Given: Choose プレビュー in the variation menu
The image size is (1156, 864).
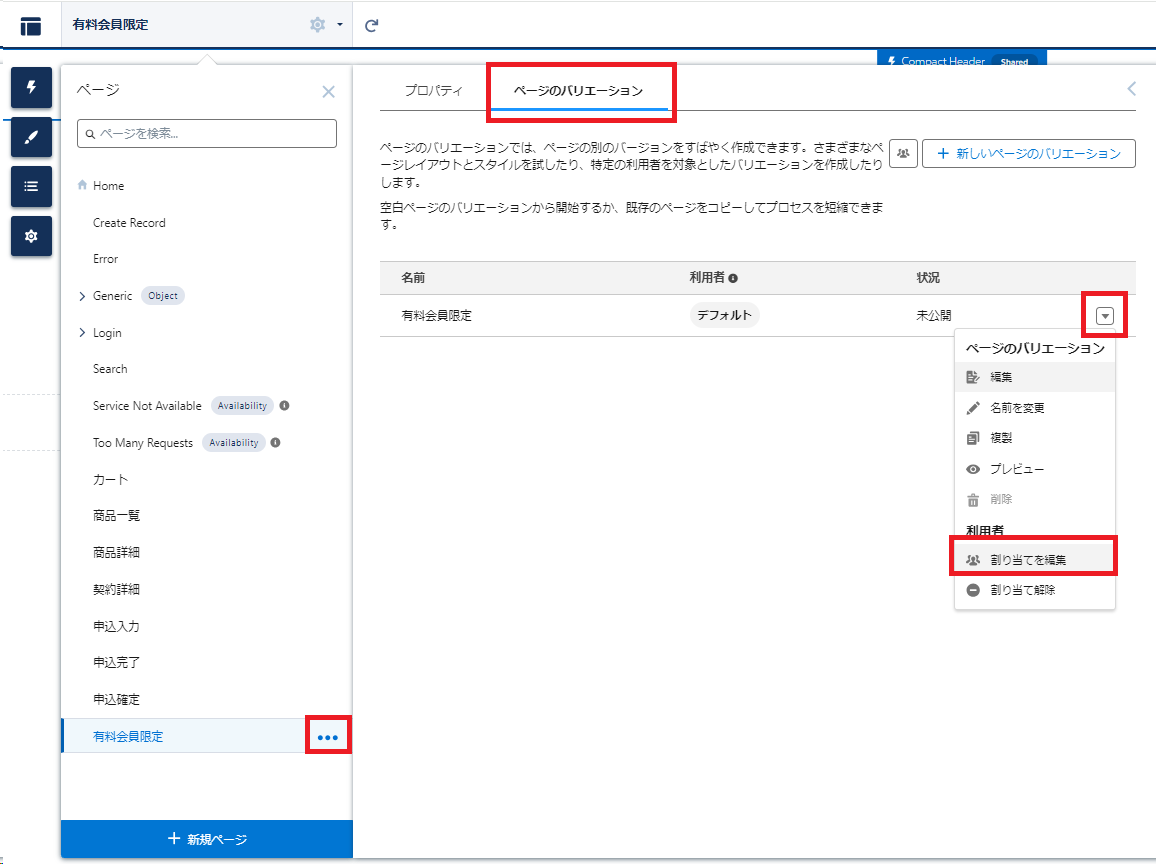Looking at the screenshot, I should tap(1017, 469).
